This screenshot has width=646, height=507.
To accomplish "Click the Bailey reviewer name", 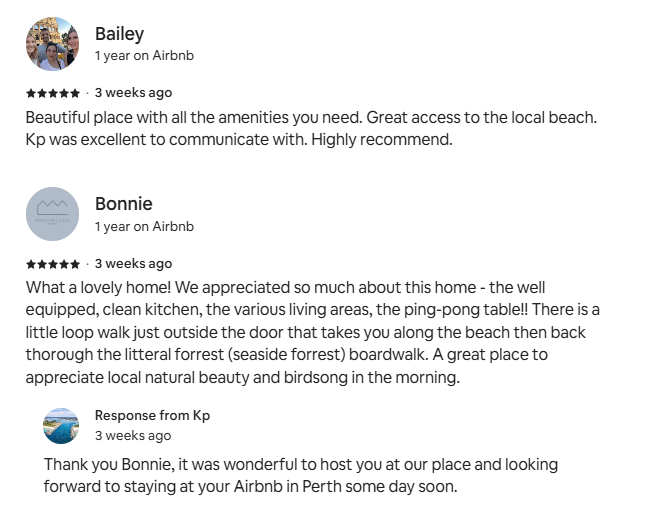I will (119, 34).
